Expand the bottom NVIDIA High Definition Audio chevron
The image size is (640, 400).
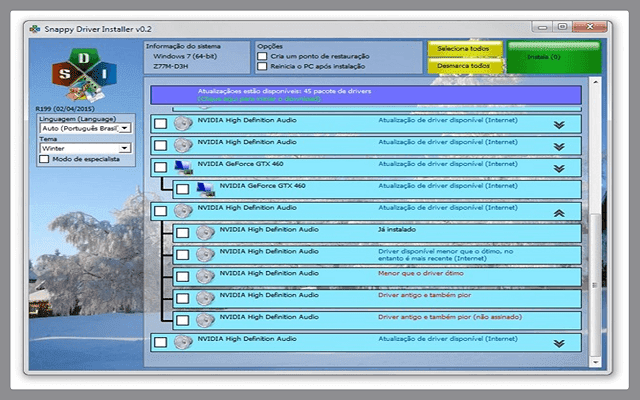click(x=559, y=344)
